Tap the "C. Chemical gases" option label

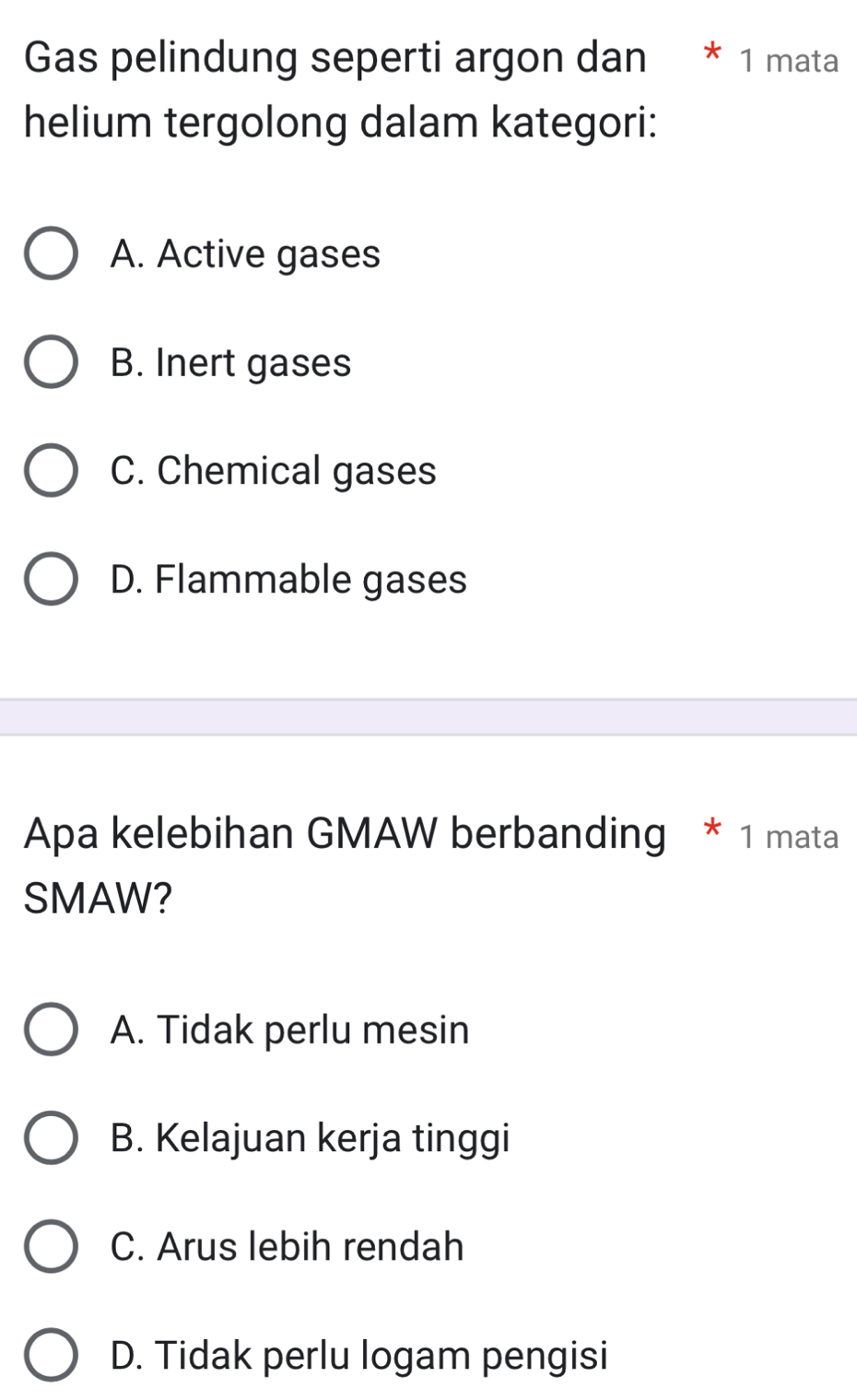[x=273, y=471]
